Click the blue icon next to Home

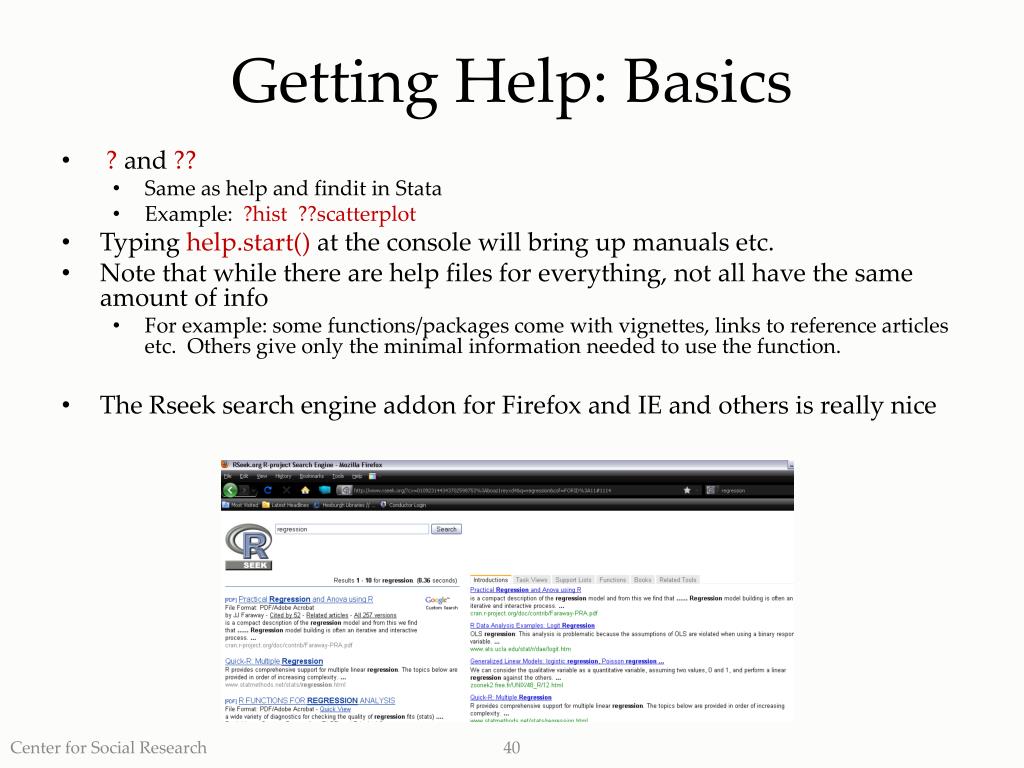click(x=325, y=490)
